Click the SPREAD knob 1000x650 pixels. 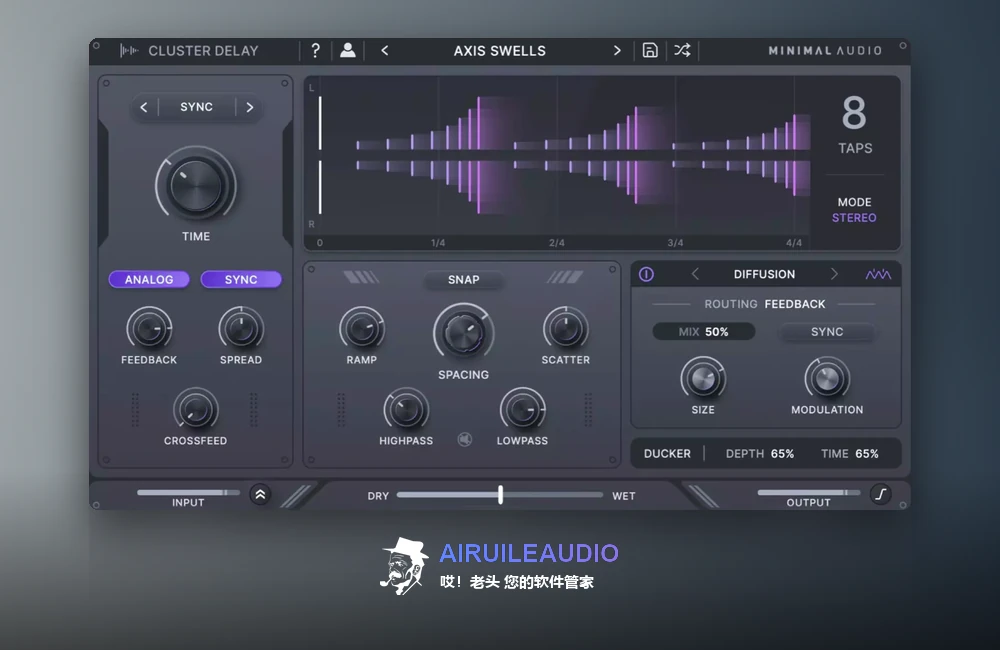tap(241, 329)
